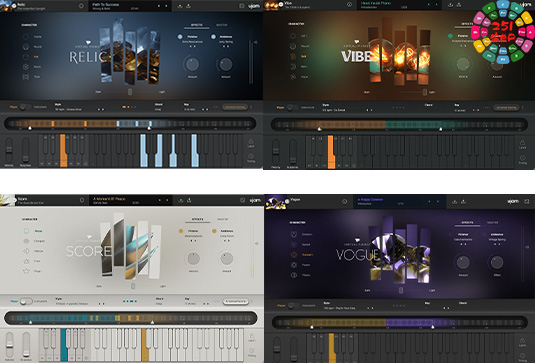Switch to Score's Effects tab

pyautogui.click(x=198, y=219)
